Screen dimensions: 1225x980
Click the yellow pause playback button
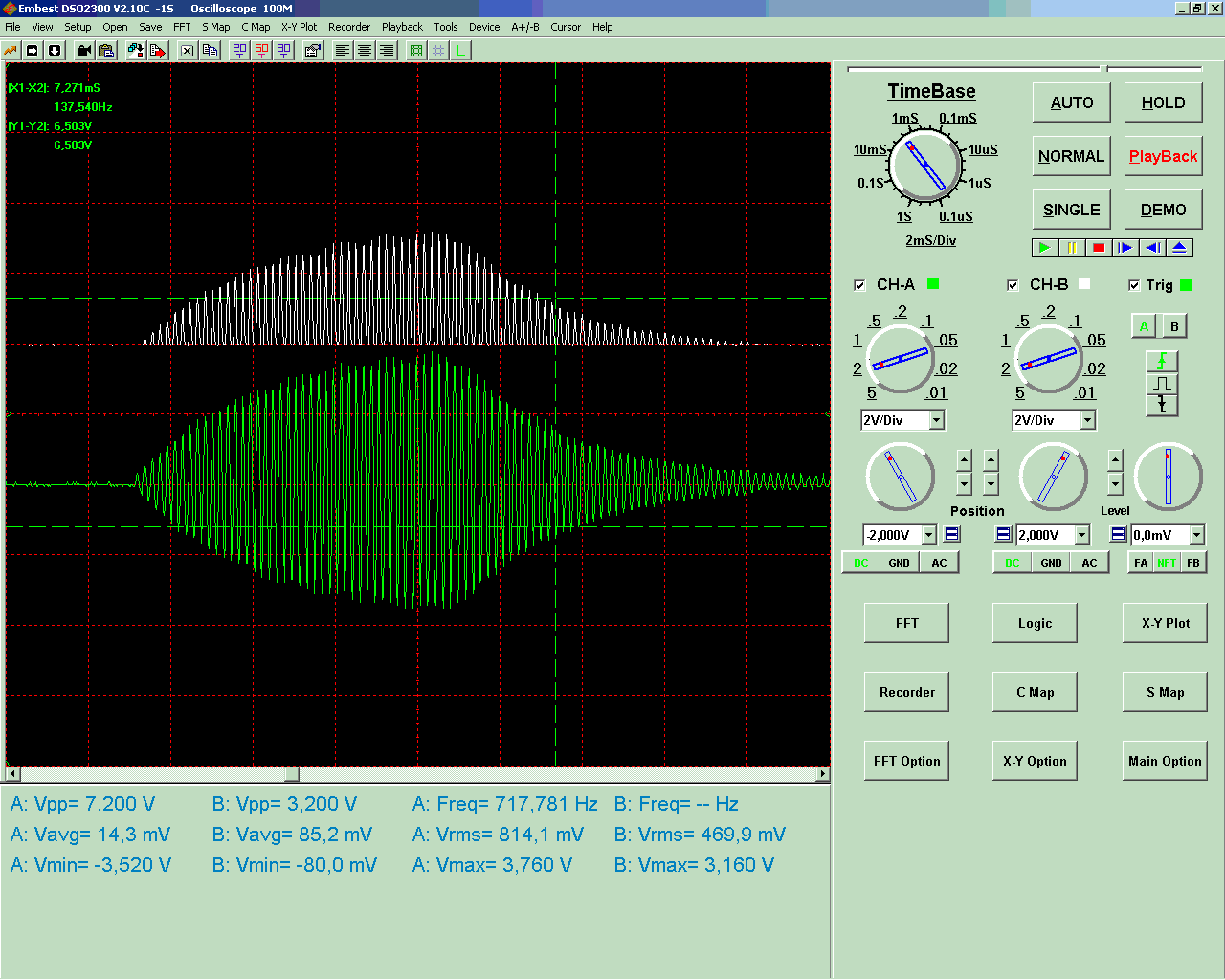pos(1072,248)
